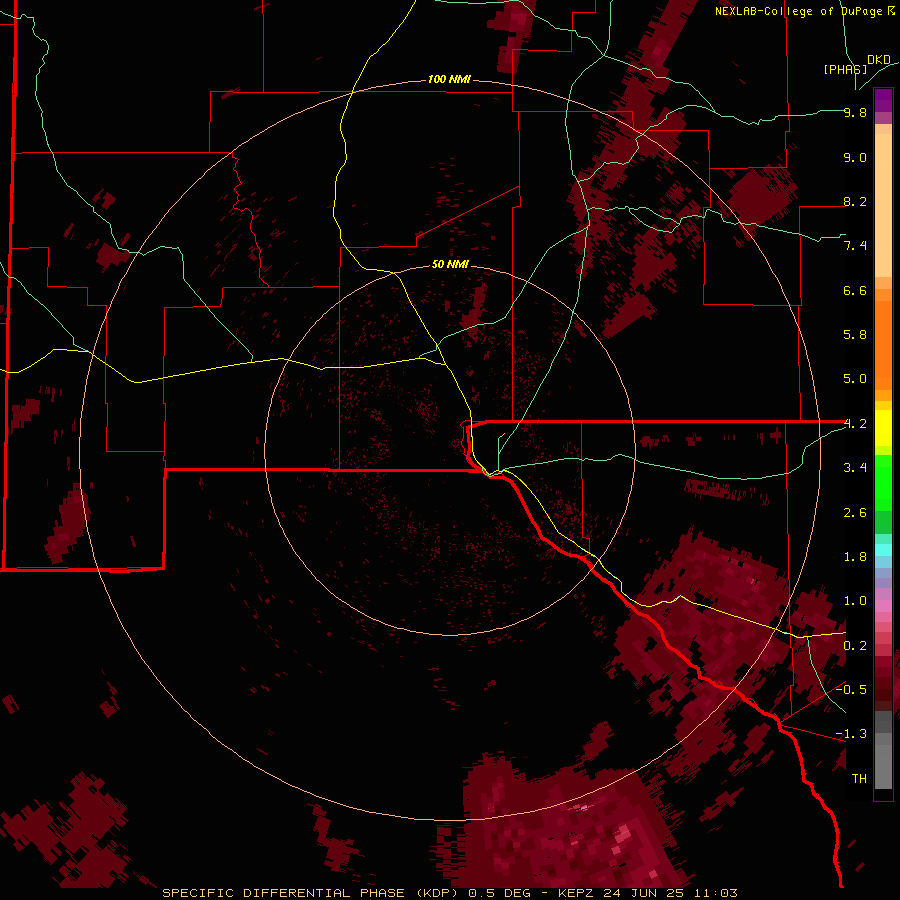Click the [PHAS] label near the color scale
This screenshot has width=900, height=900.
(845, 69)
